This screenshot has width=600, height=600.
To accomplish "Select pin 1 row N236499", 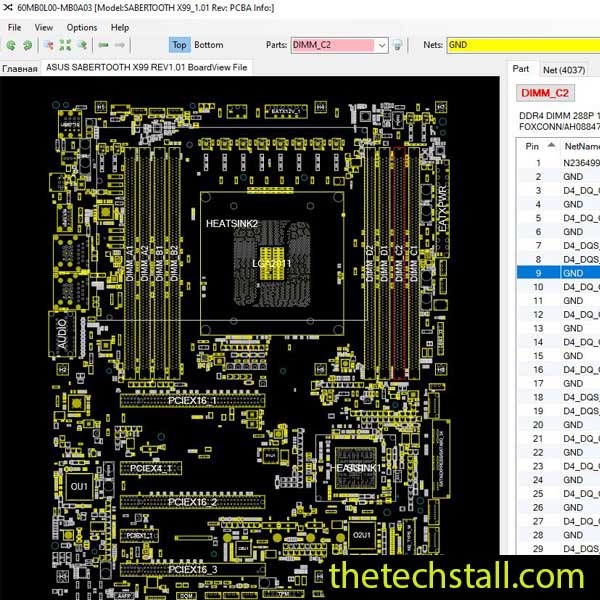I will click(x=559, y=163).
